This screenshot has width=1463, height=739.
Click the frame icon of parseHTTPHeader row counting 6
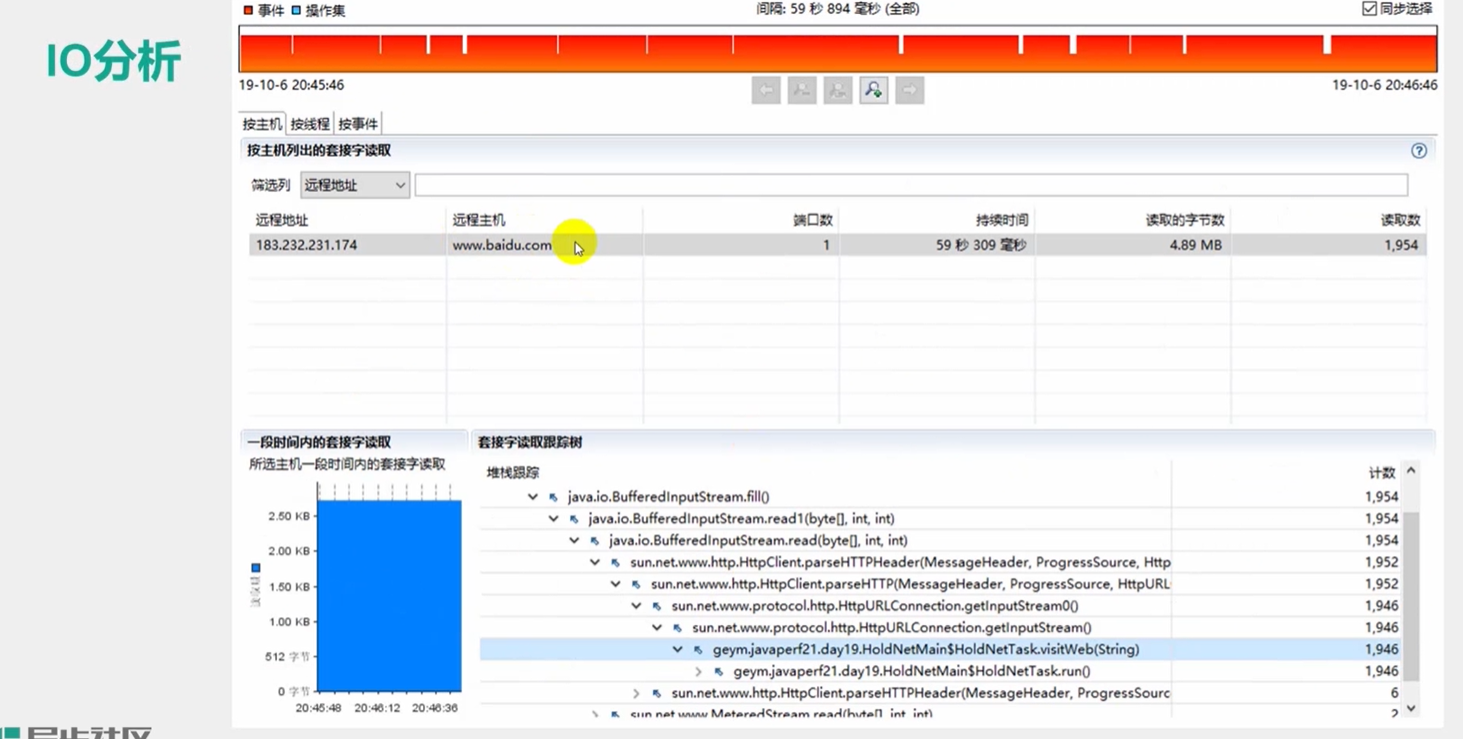[x=657, y=693]
